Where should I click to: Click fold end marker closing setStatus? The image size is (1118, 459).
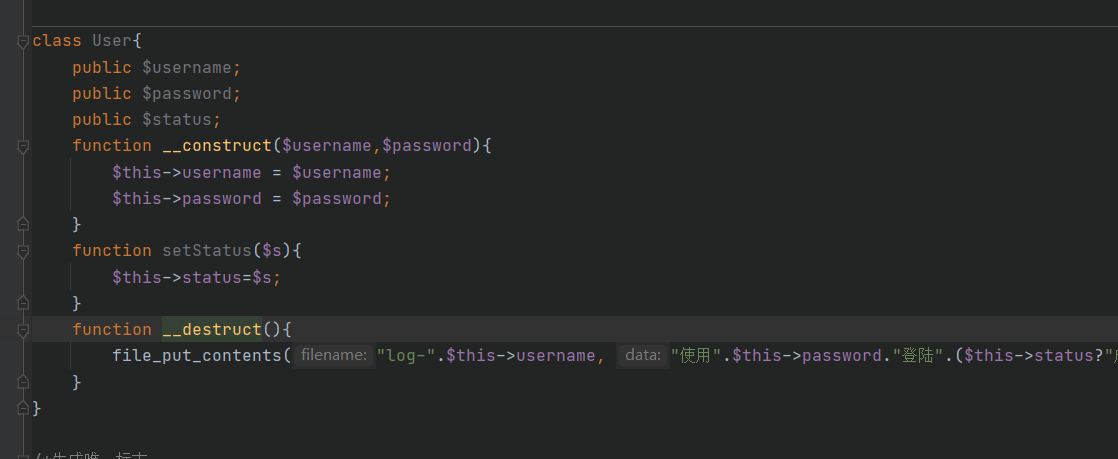coord(23,304)
